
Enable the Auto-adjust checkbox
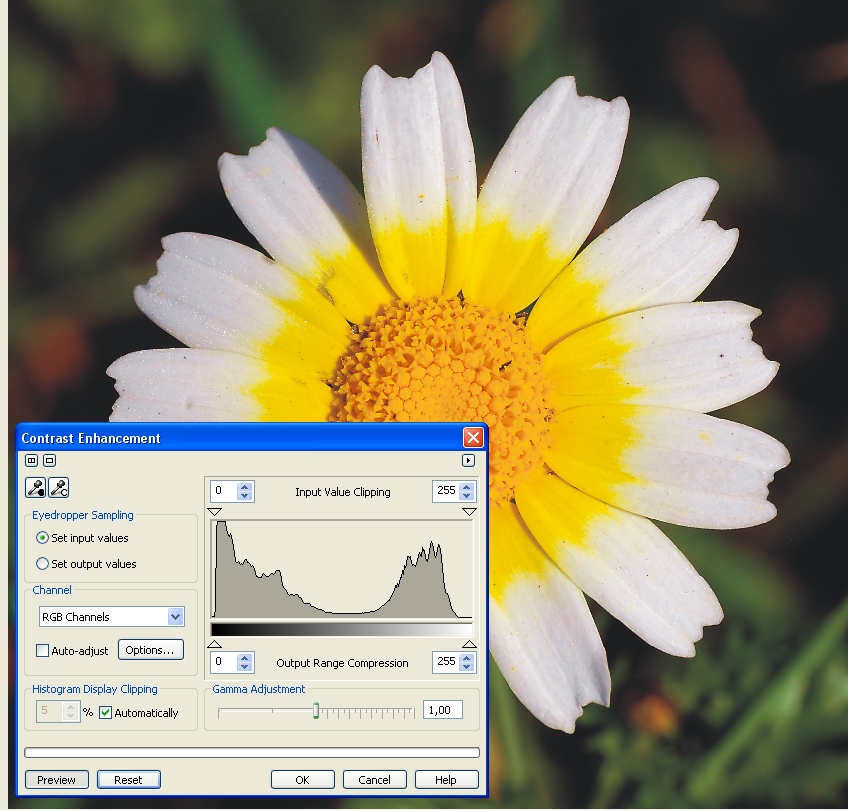[x=43, y=651]
